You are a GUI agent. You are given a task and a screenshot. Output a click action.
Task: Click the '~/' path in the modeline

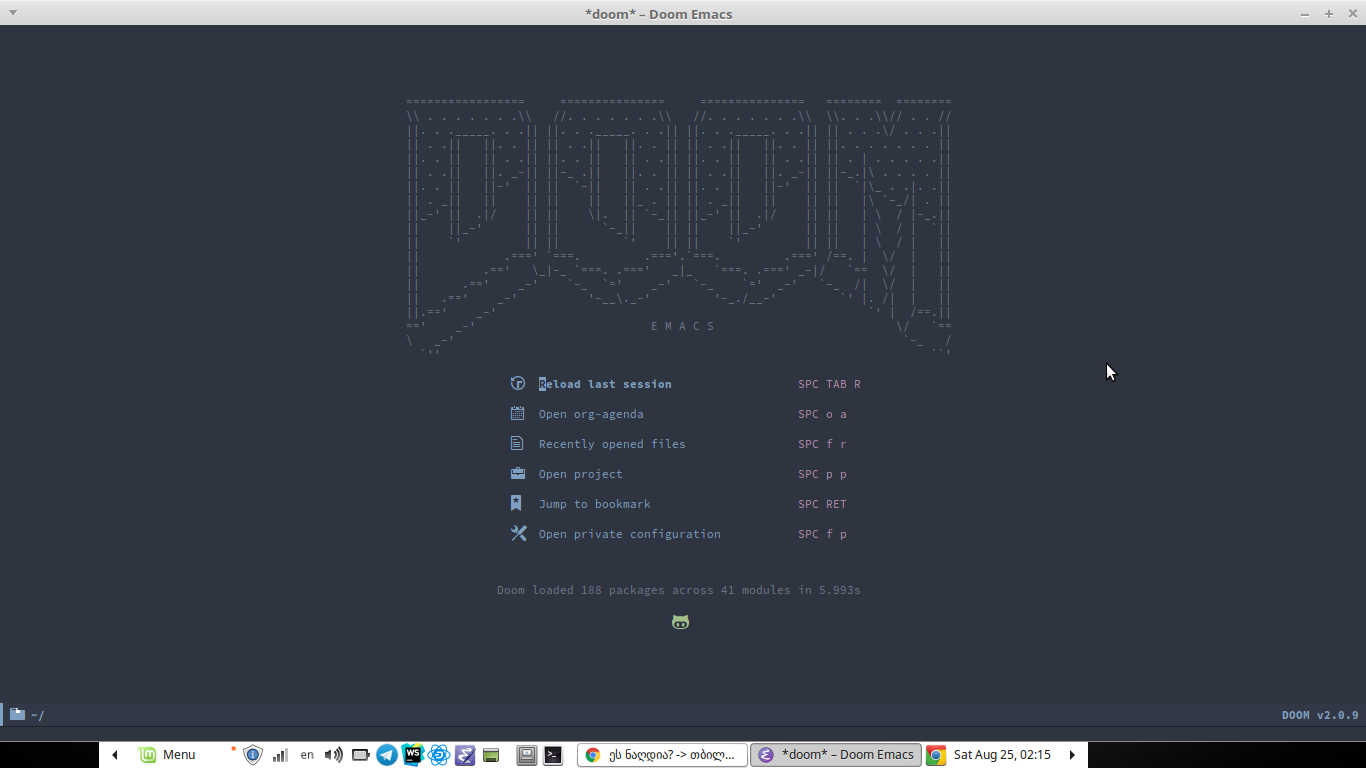[x=38, y=715]
